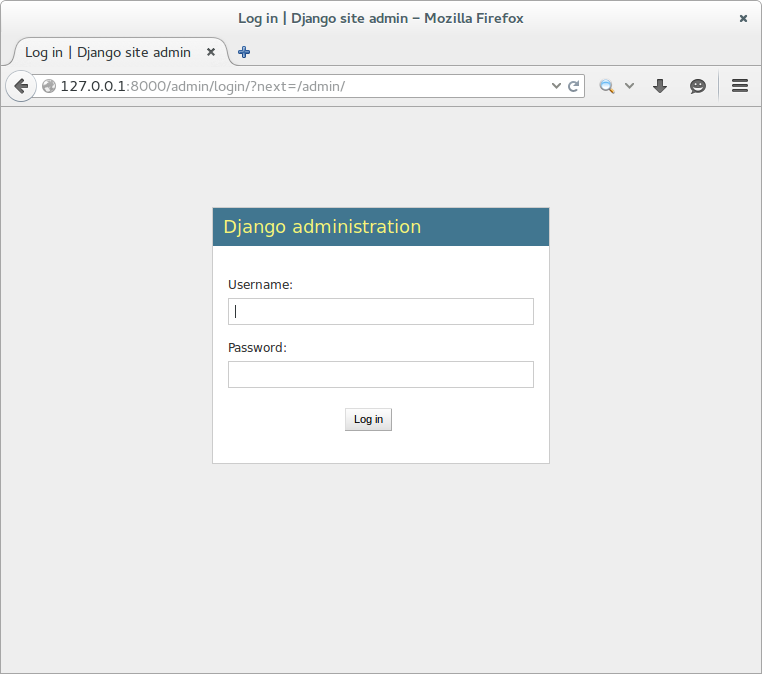Click the search magnifier icon
762x674 pixels.
coord(606,86)
